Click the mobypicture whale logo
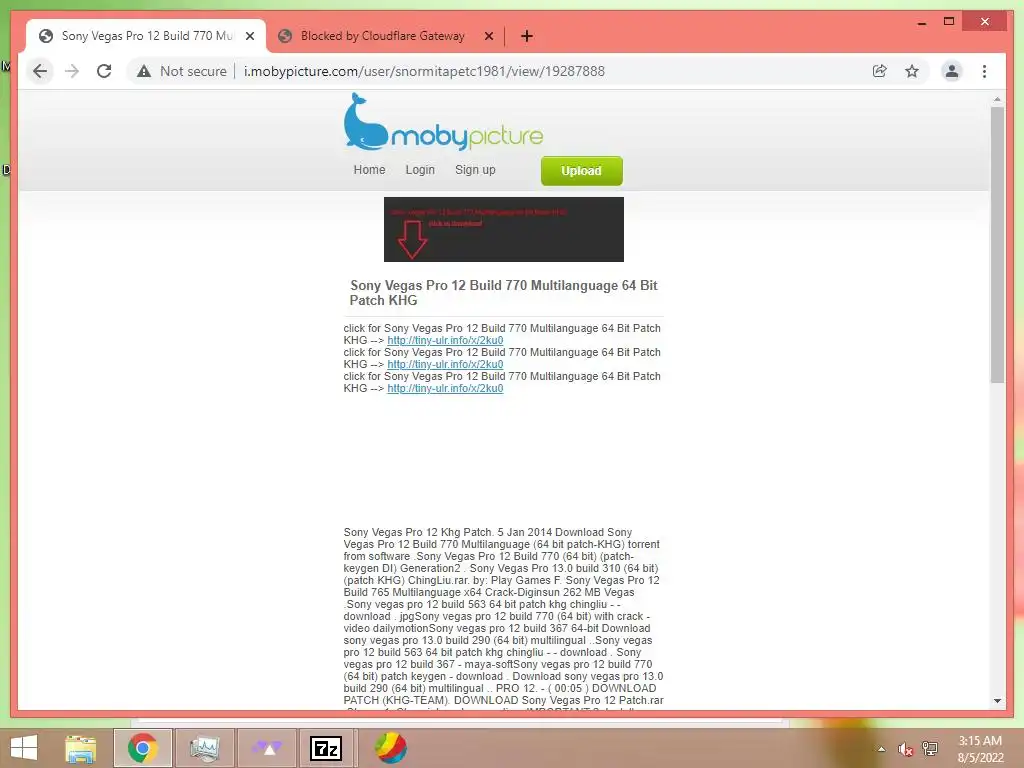The width and height of the screenshot is (1024, 768). pos(443,122)
